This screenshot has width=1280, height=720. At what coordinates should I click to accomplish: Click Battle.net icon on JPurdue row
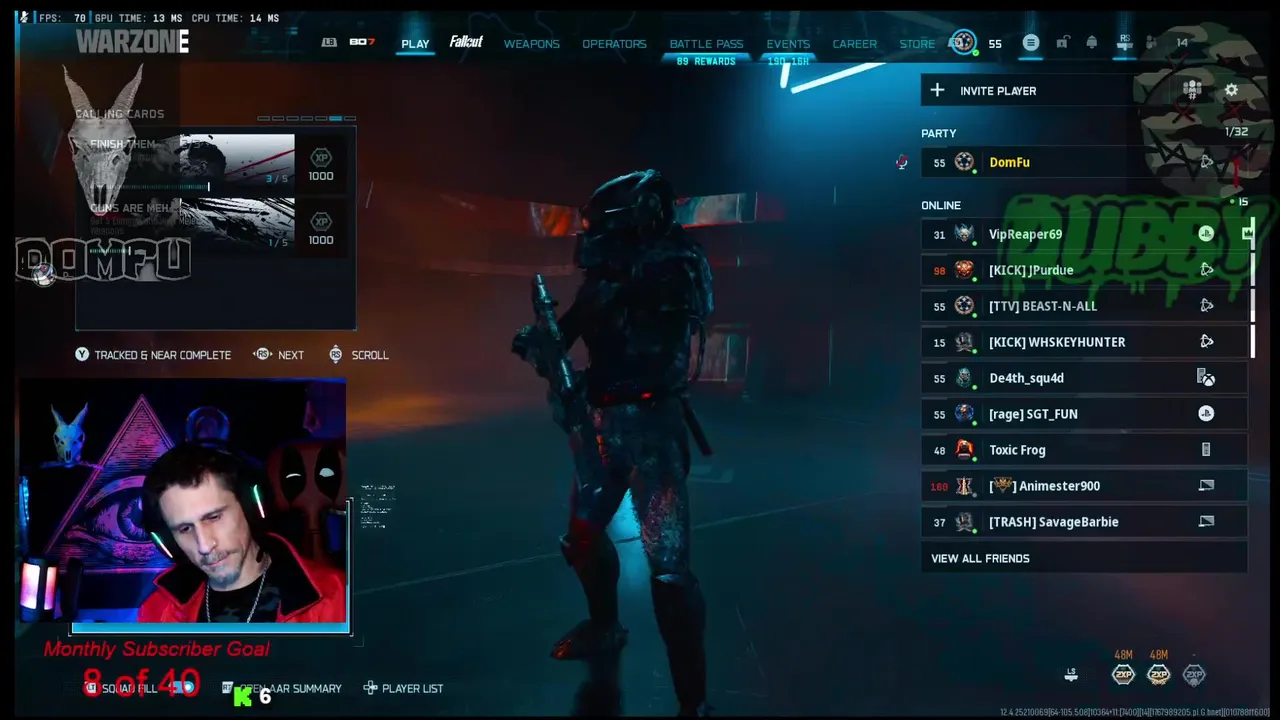[1206, 270]
